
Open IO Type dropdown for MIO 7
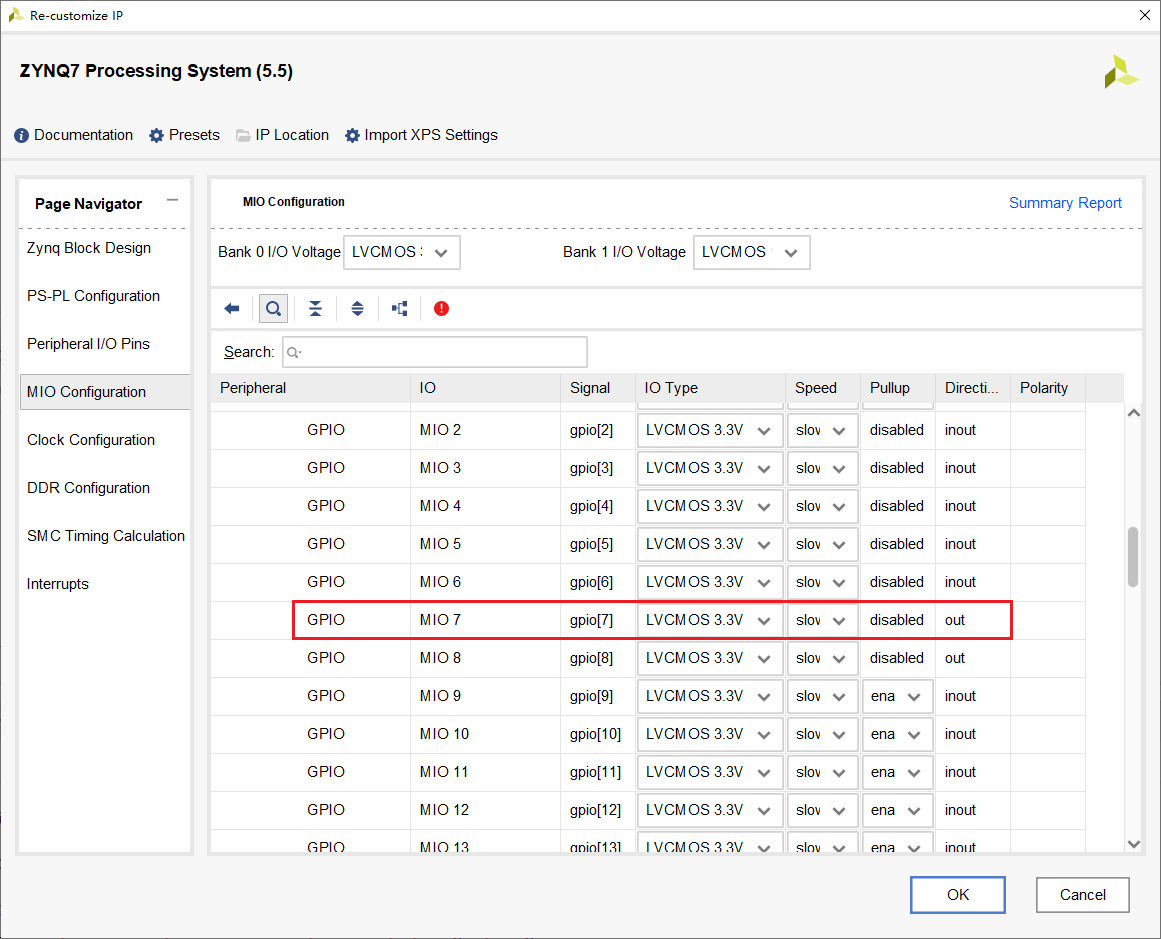(710, 621)
